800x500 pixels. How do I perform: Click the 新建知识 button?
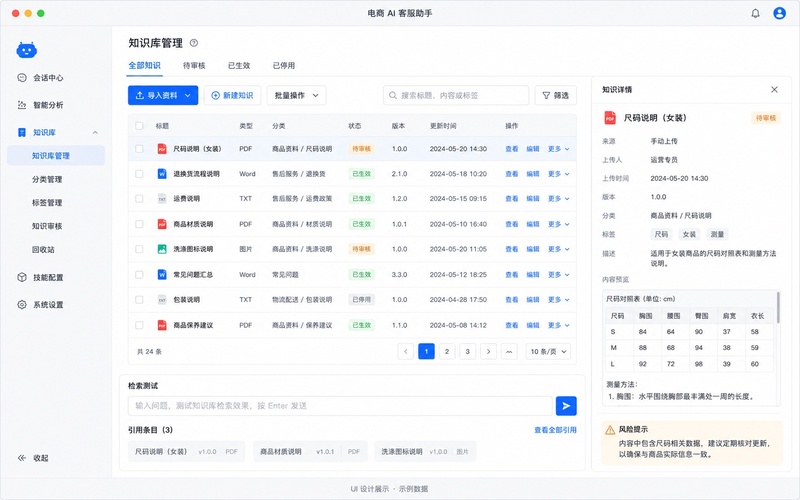(x=232, y=95)
